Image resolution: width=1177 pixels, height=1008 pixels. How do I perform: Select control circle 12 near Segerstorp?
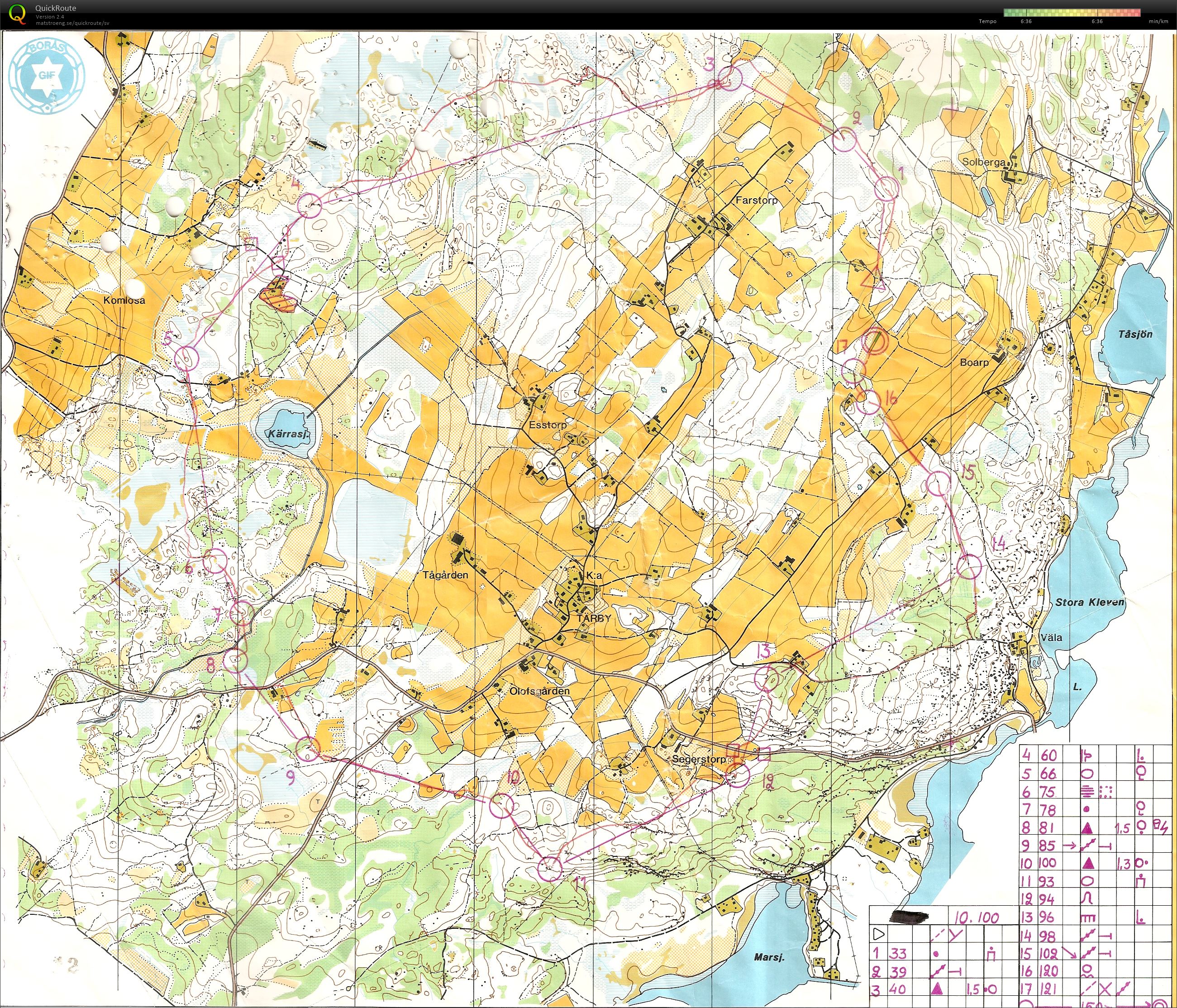click(738, 775)
